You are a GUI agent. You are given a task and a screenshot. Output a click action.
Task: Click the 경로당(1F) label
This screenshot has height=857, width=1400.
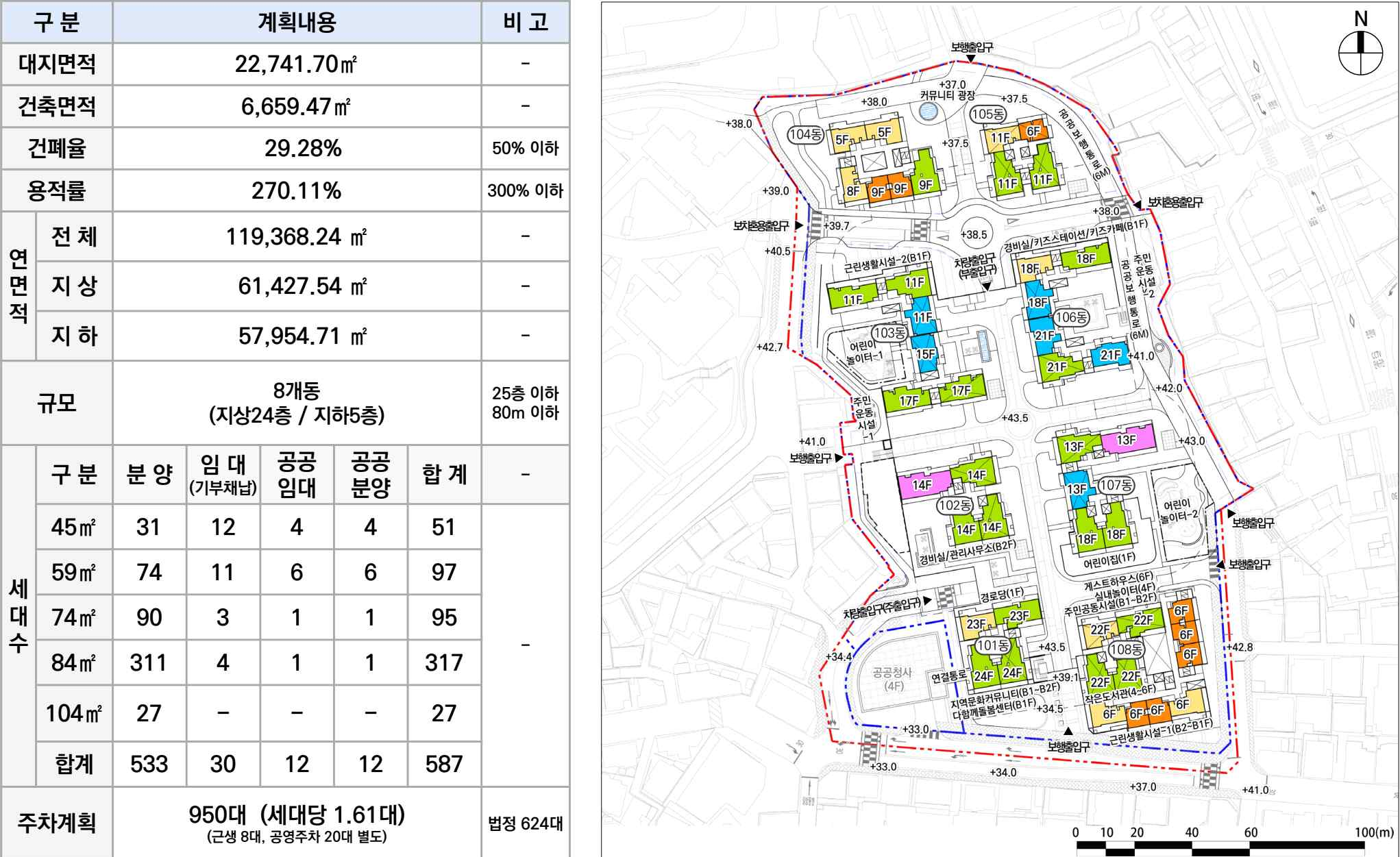click(x=1002, y=595)
